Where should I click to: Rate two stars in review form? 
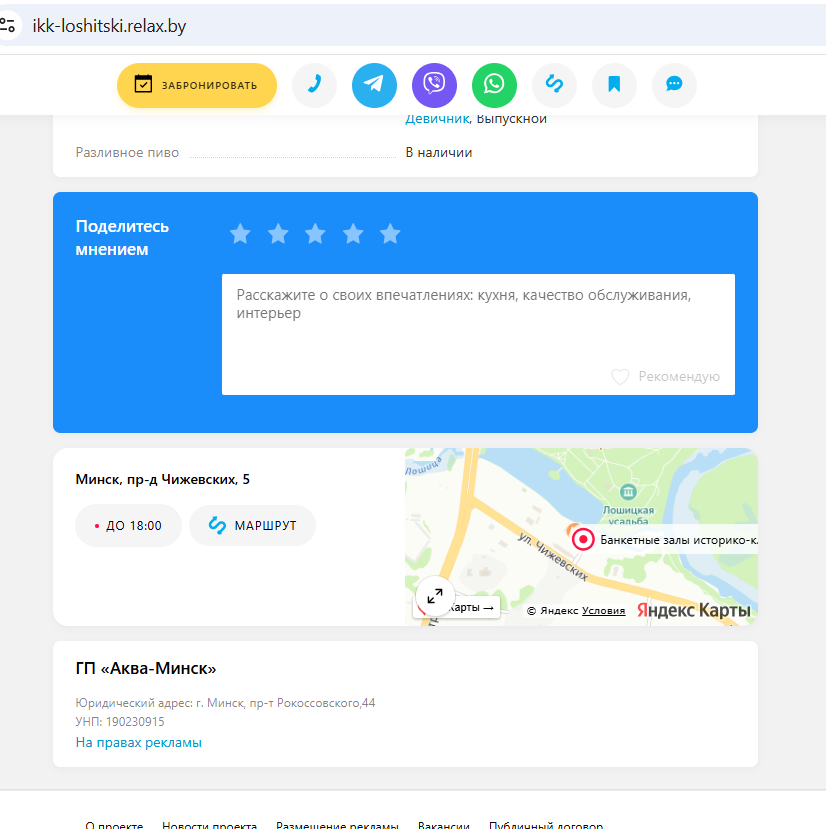278,233
